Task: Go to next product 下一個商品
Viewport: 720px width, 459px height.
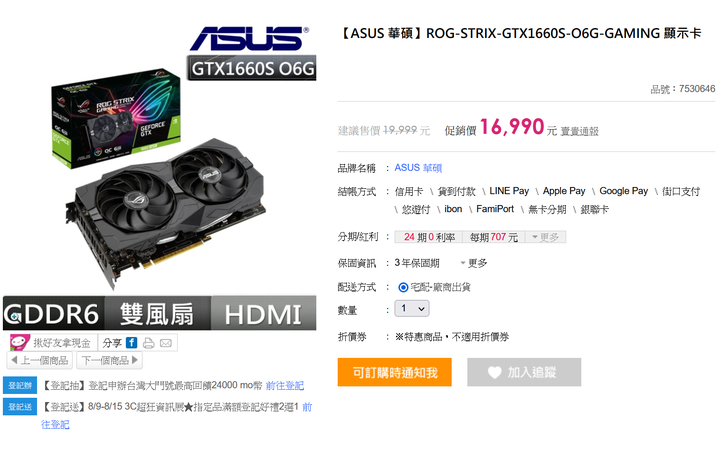Action: [x=110, y=360]
